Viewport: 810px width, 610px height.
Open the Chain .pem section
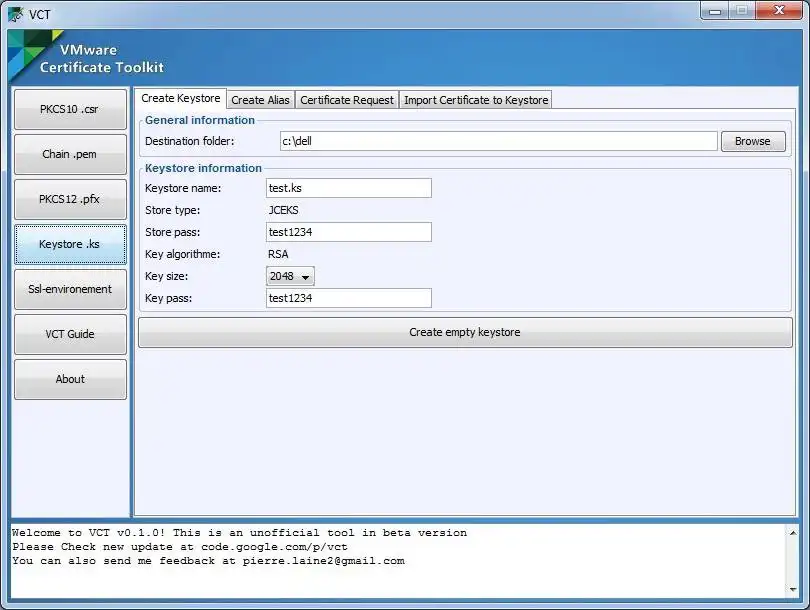(70, 154)
